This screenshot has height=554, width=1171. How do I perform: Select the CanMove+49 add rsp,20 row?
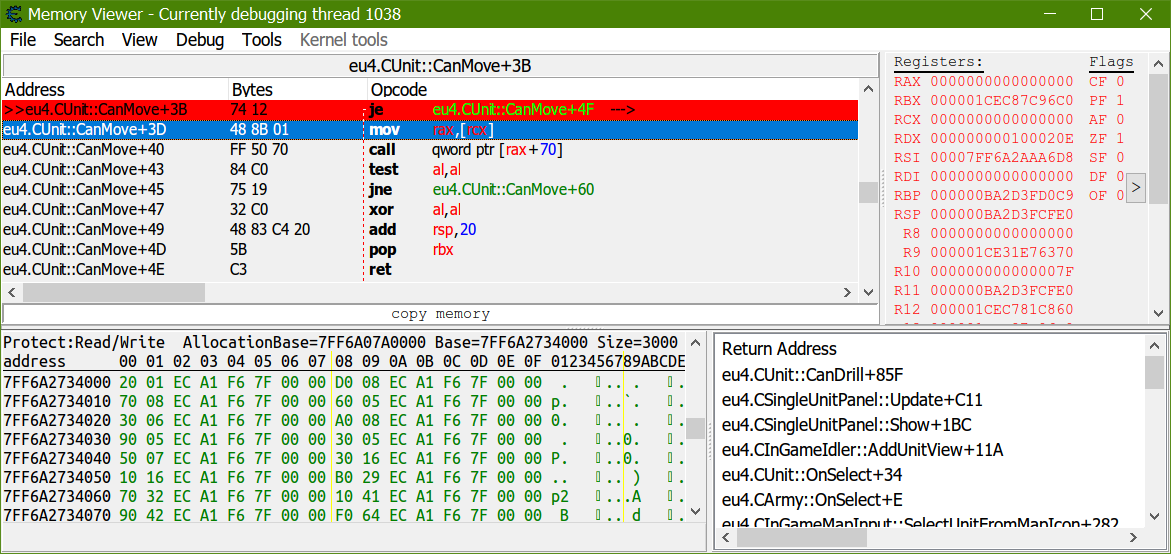click(x=430, y=229)
